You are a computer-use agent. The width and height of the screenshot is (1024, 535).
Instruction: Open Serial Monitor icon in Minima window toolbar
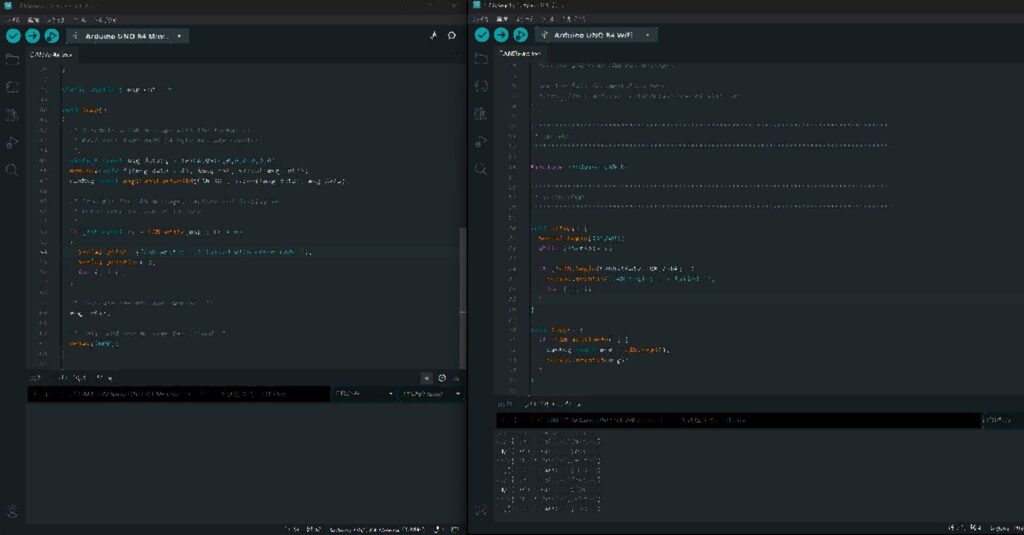click(x=452, y=35)
